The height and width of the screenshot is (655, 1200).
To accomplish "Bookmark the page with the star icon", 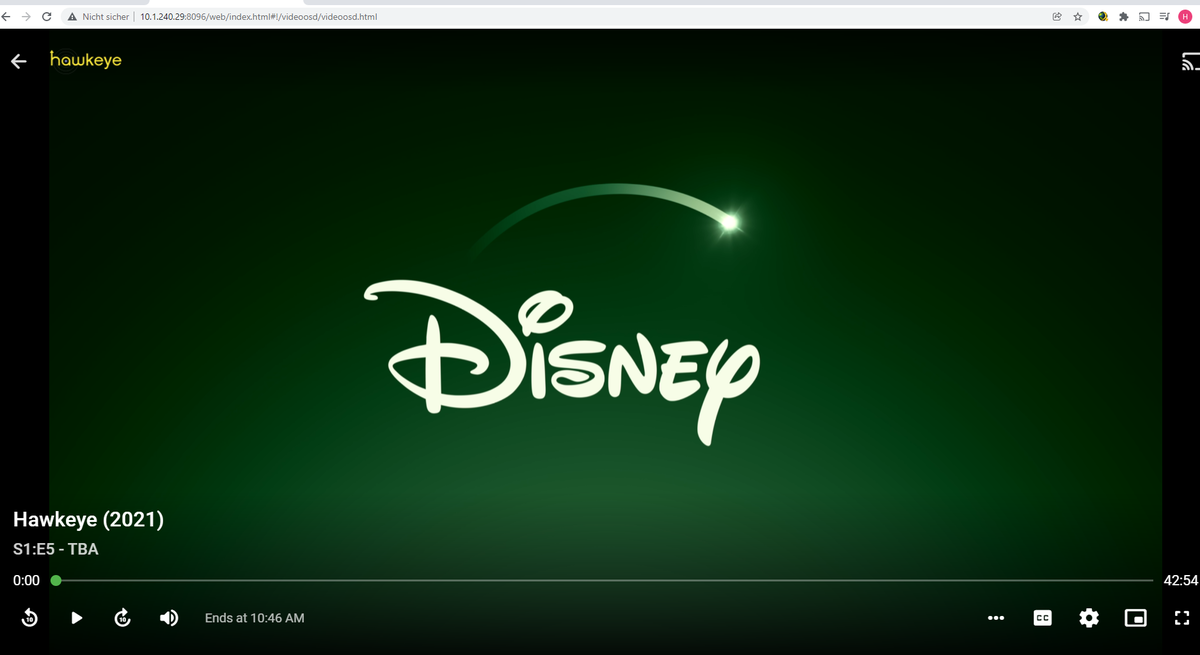I will 1076,16.
